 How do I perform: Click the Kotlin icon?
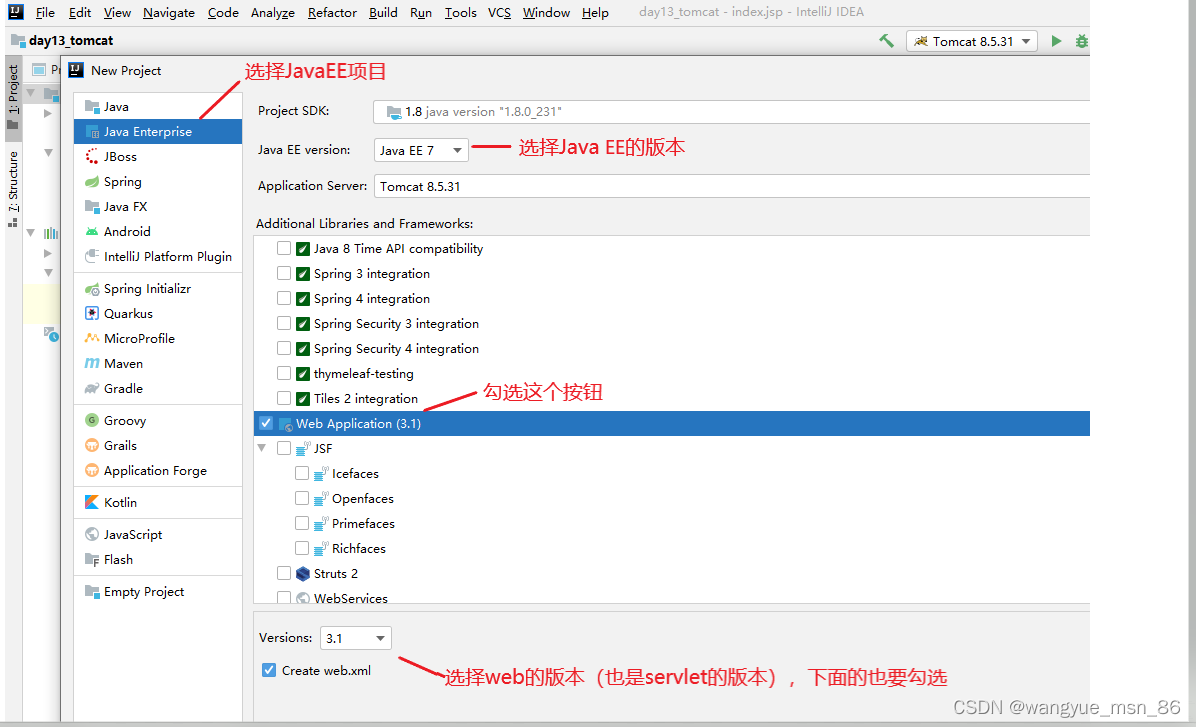coord(92,502)
